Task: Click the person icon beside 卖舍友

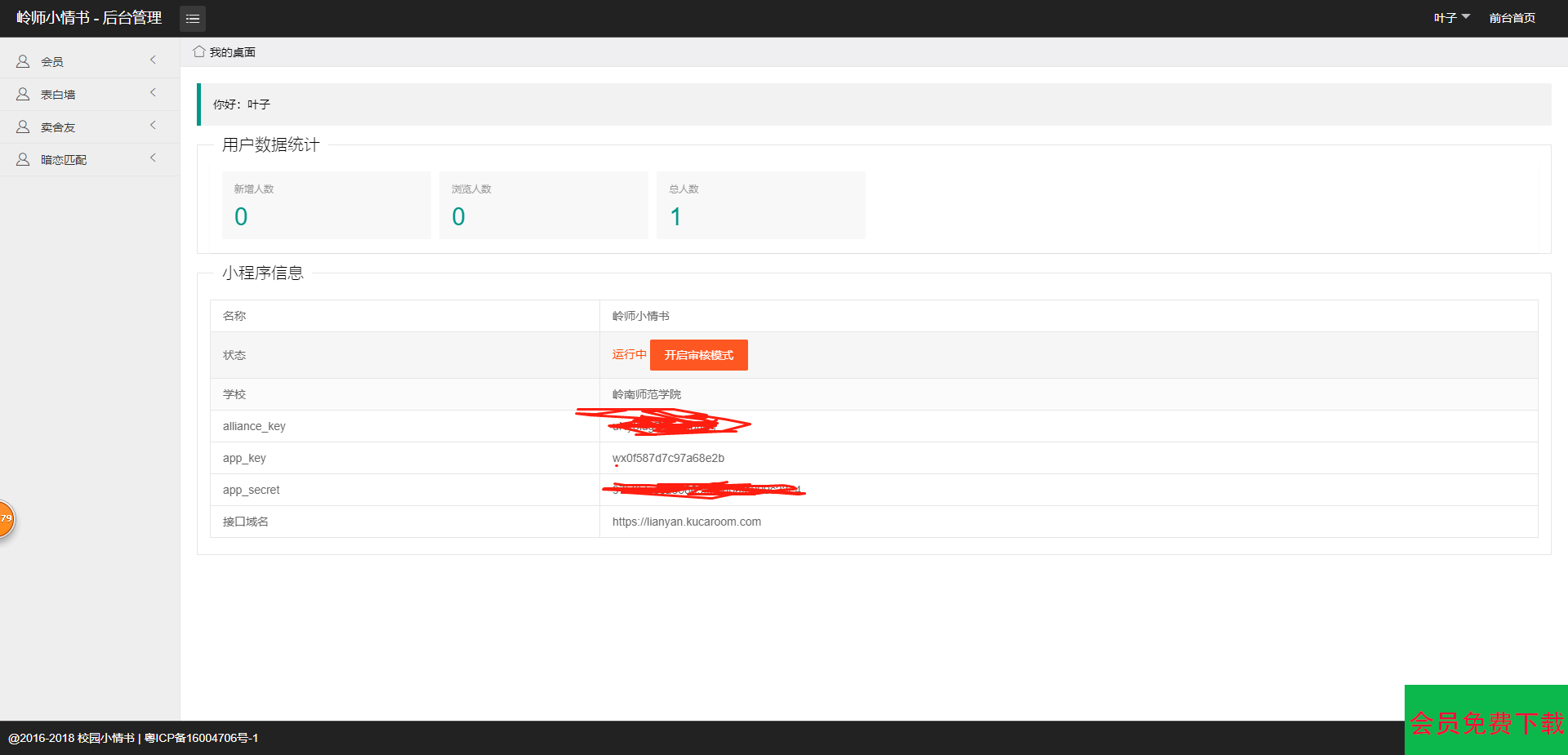Action: [x=23, y=127]
